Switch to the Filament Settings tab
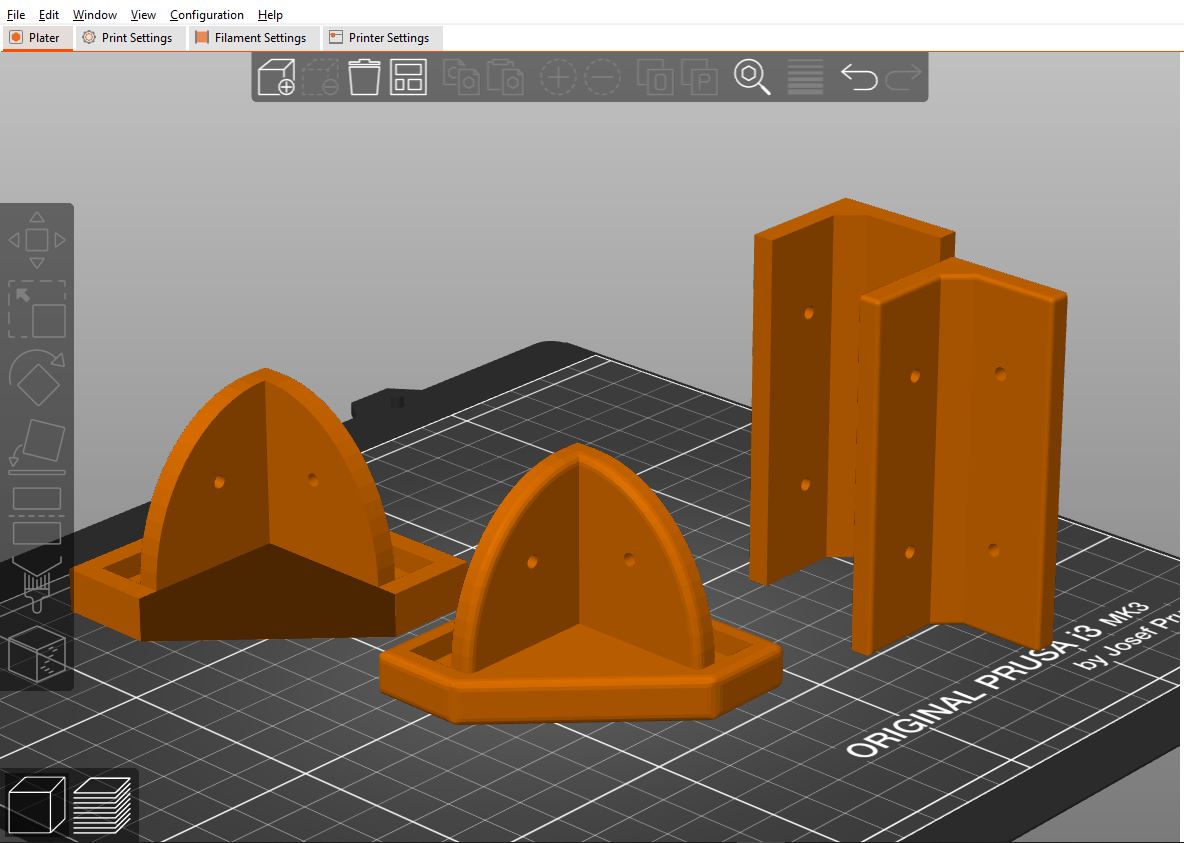The width and height of the screenshot is (1184, 843). (x=254, y=38)
